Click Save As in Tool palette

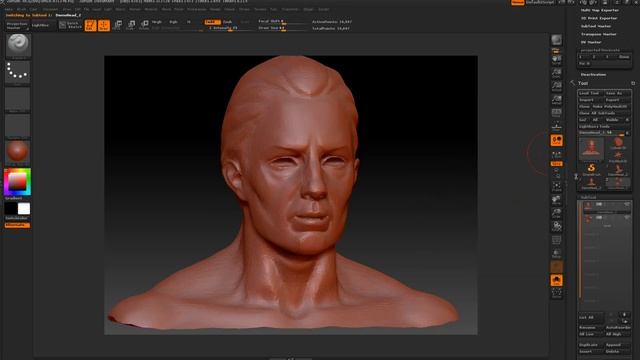tap(617, 93)
